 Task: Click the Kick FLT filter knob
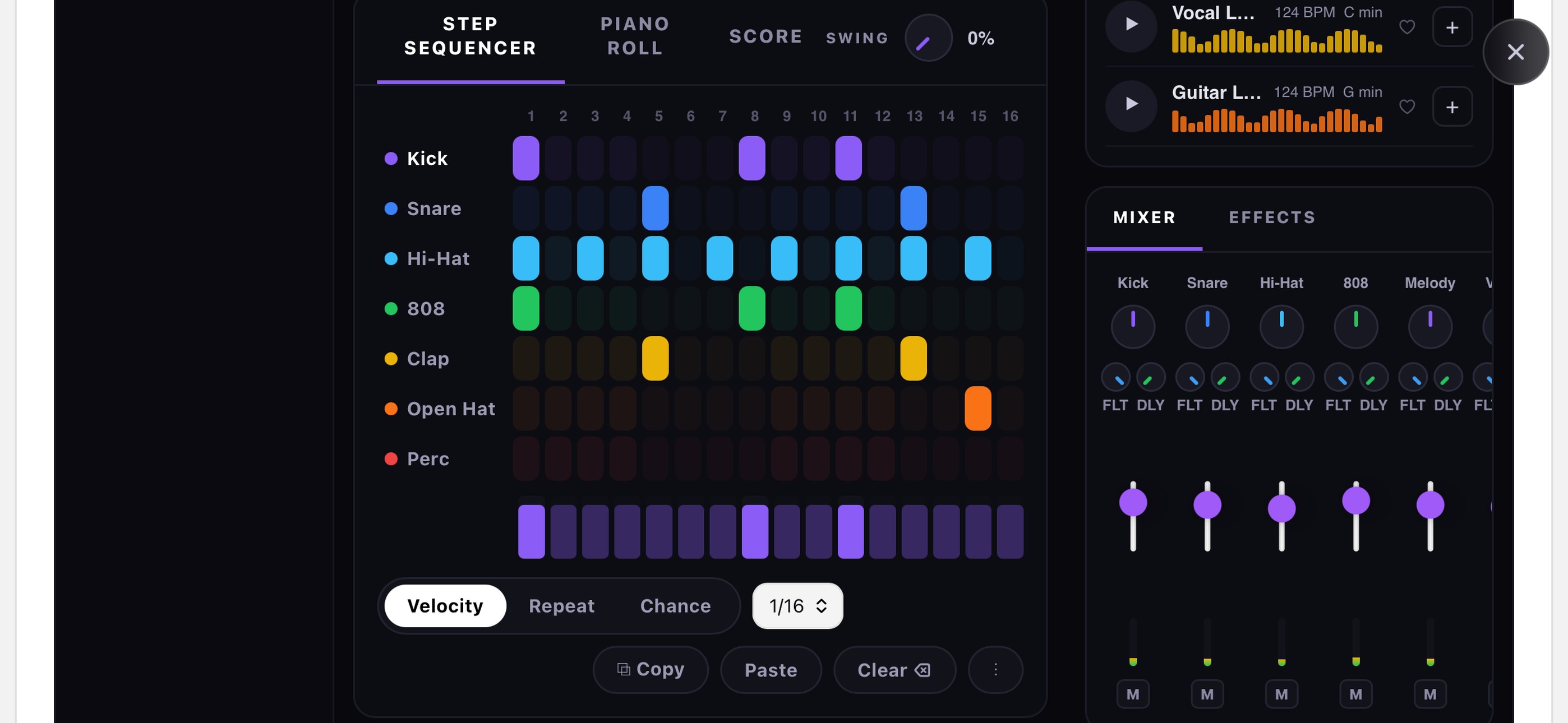click(x=1116, y=377)
